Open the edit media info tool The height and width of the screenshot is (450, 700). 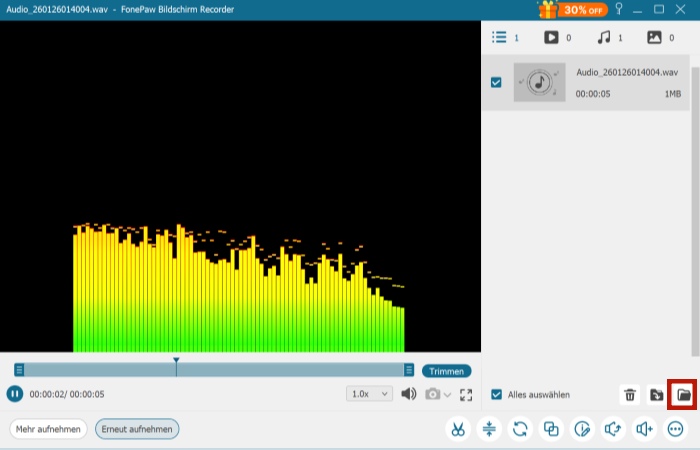pyautogui.click(x=582, y=429)
